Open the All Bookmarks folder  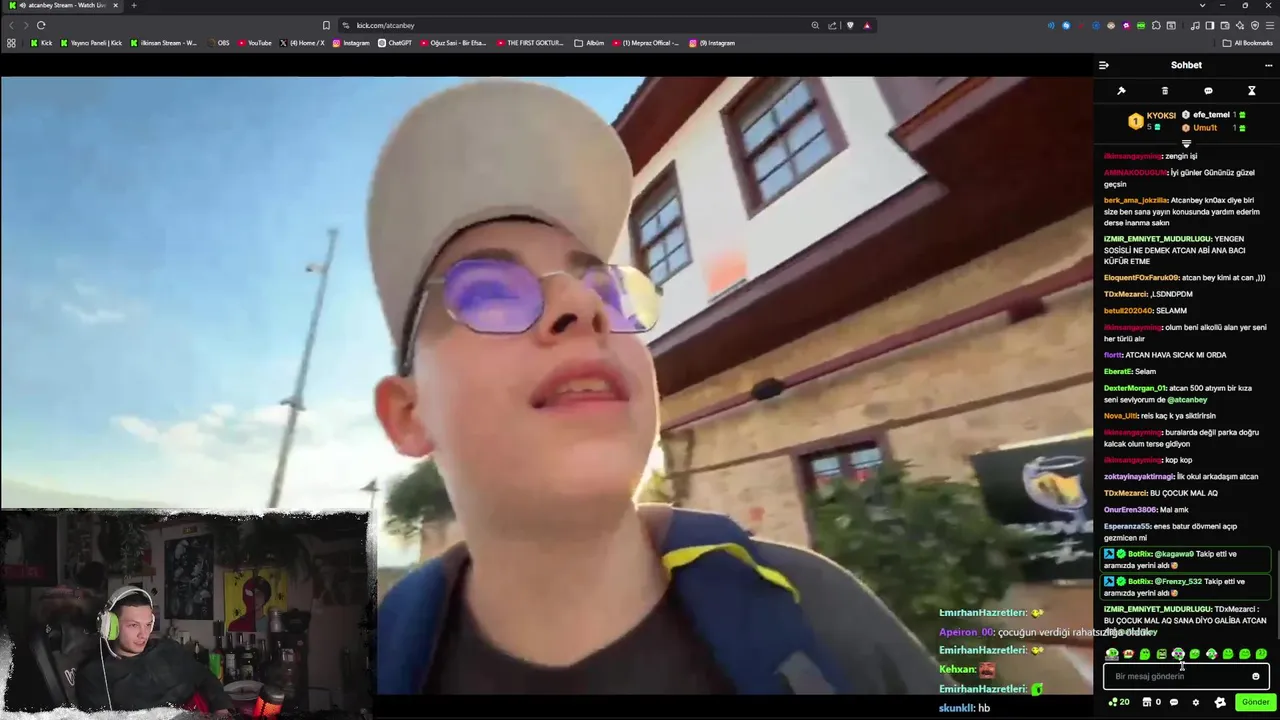coord(1247,43)
